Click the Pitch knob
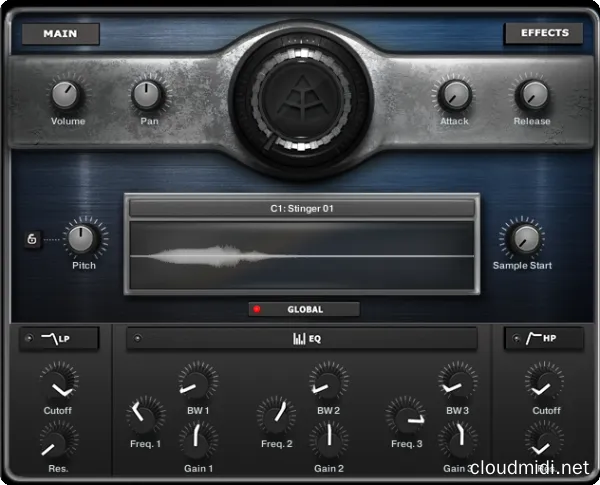 pos(81,238)
